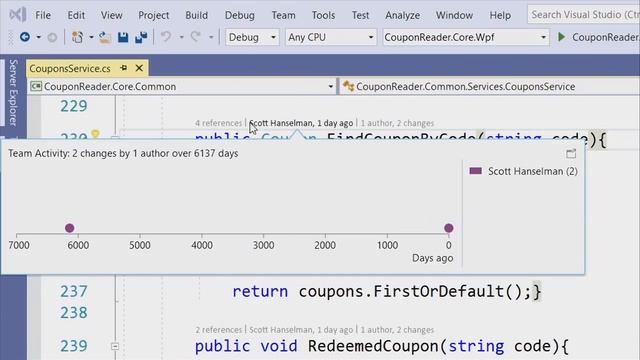The height and width of the screenshot is (360, 640).
Task: Click line number 237 in the margin
Action: pos(73,291)
